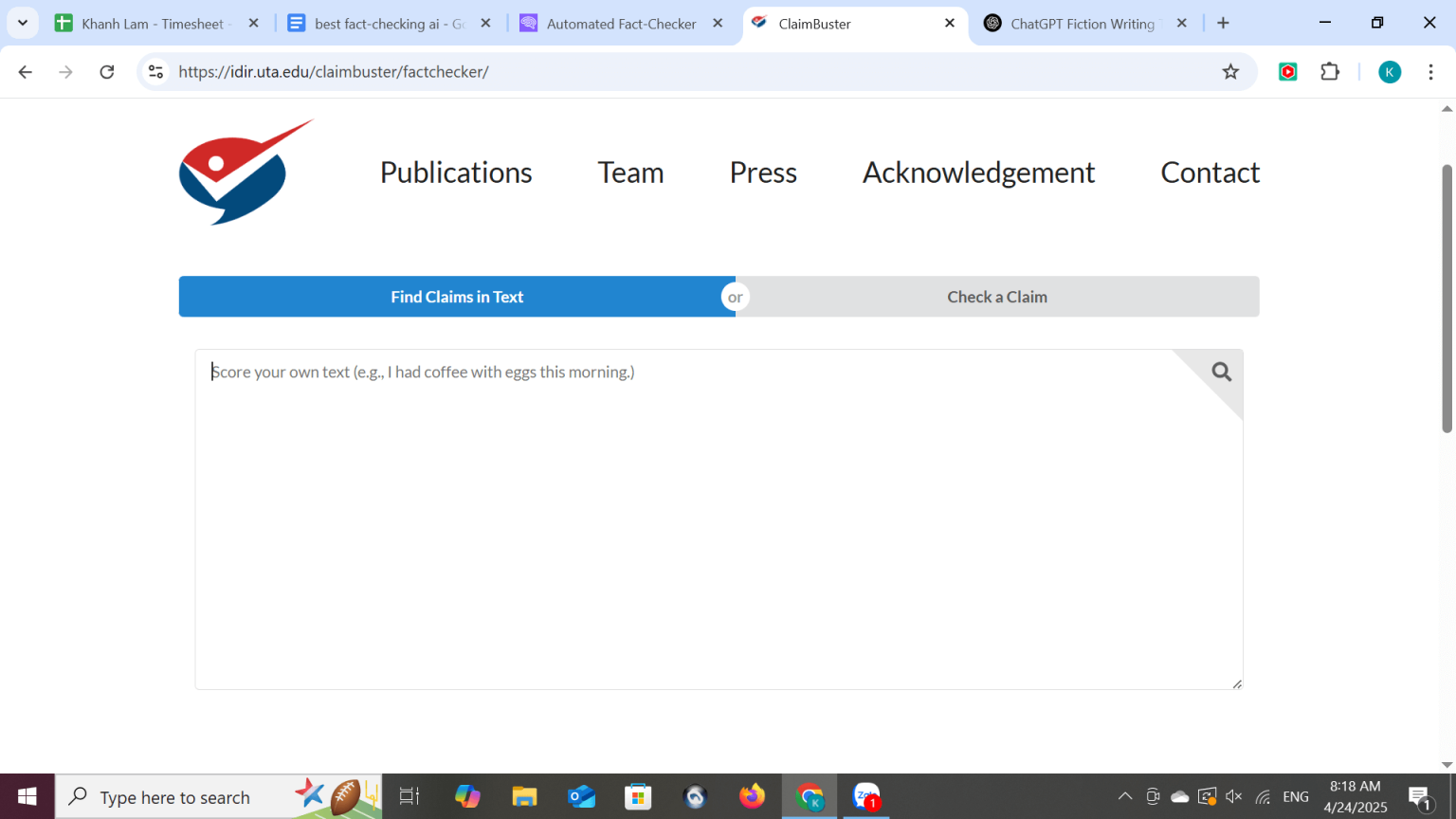The height and width of the screenshot is (819, 1456).
Task: Go back to the previous page
Action: coord(26,72)
